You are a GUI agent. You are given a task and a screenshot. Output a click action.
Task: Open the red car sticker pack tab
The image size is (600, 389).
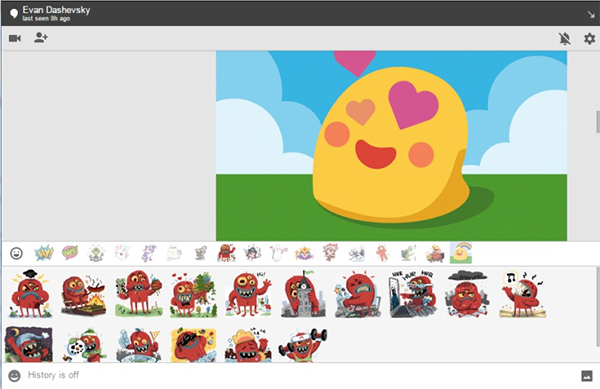(x=435, y=253)
